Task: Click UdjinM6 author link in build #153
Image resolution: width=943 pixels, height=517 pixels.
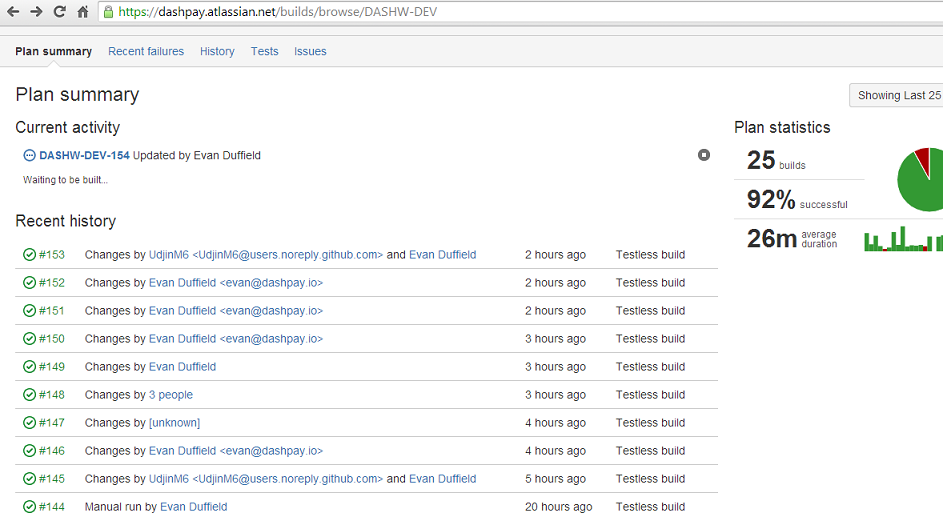Action: (x=266, y=255)
